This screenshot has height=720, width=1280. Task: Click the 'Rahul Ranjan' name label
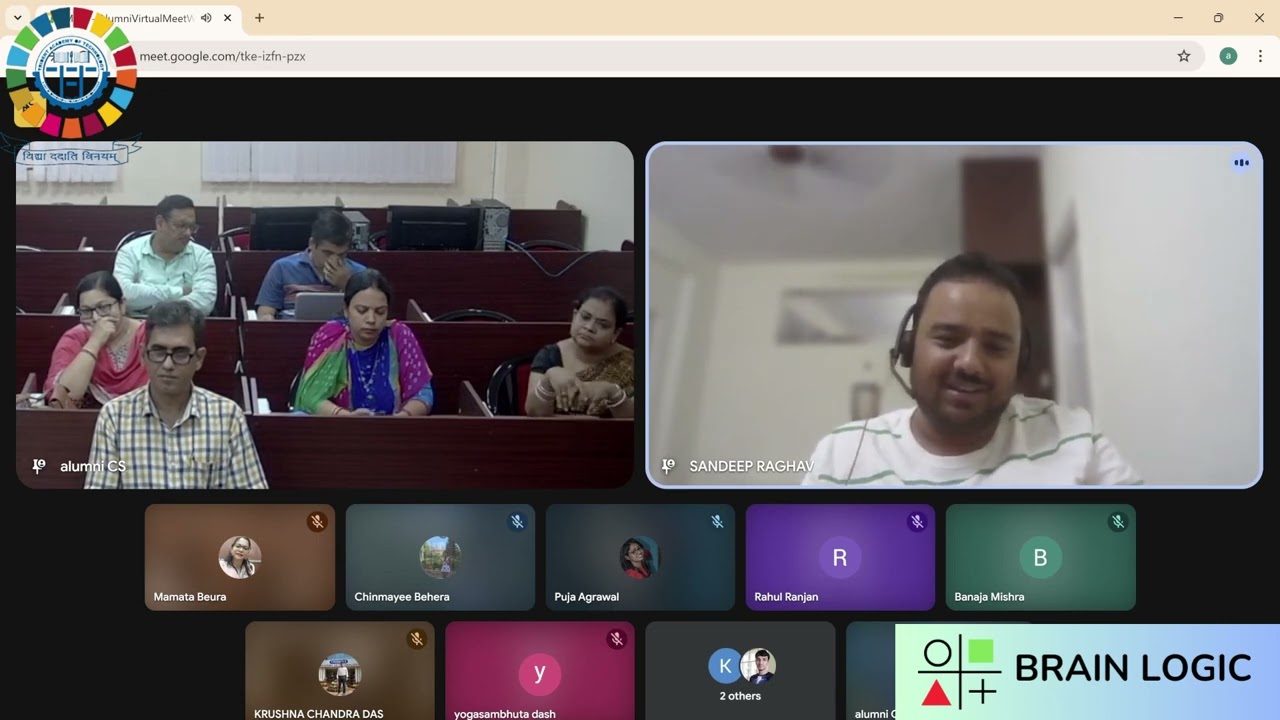click(786, 597)
